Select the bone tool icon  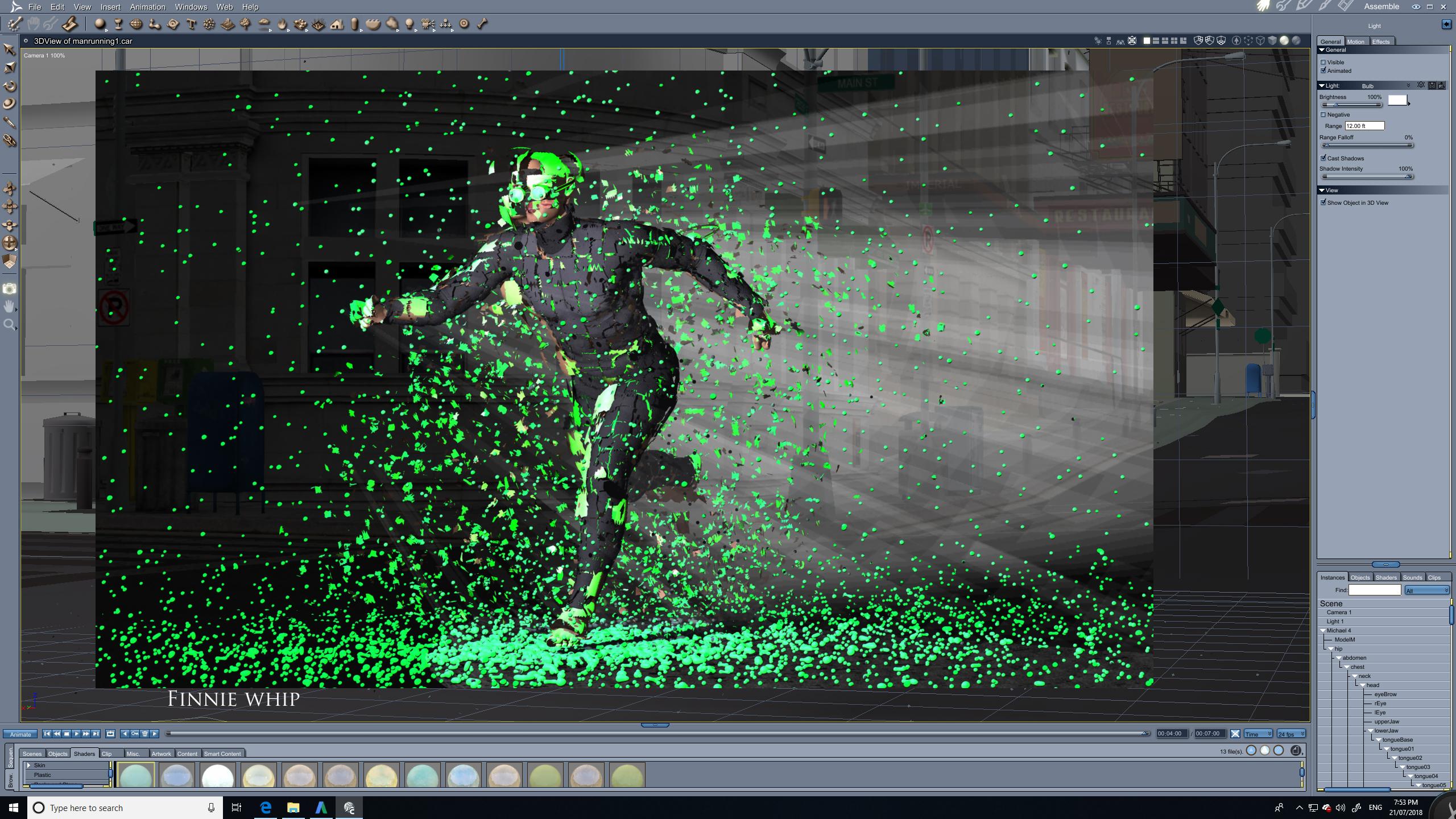pyautogui.click(x=482, y=24)
